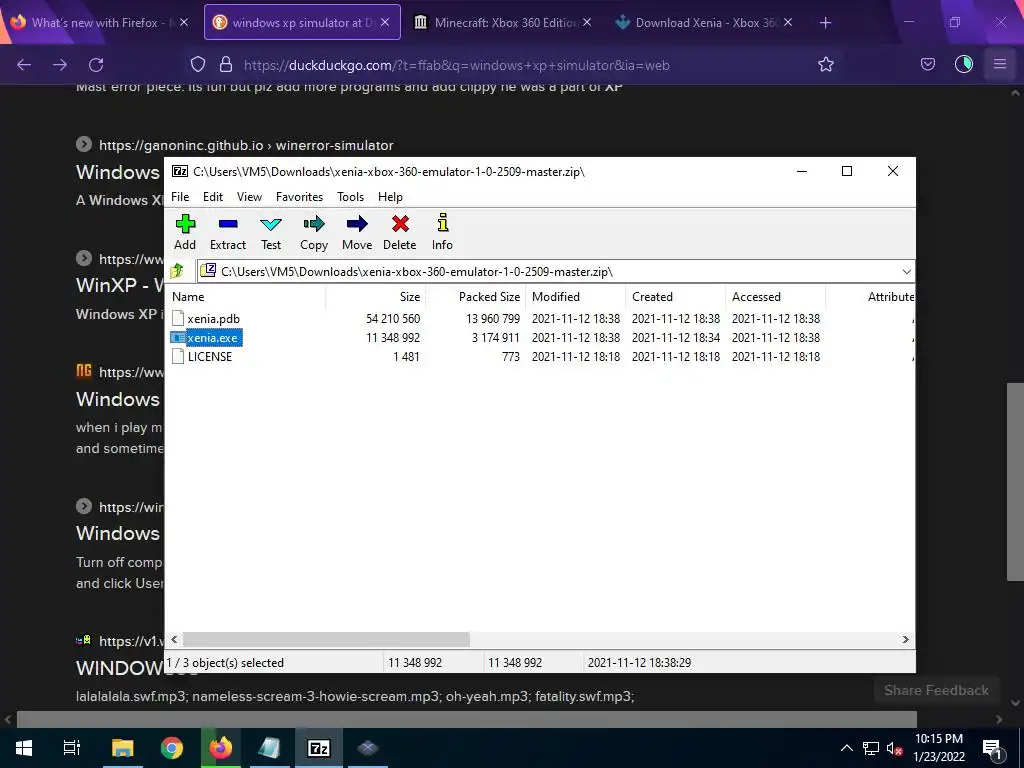Expand the 7-Zip address path dropdown
Screen dimensions: 1024x768
(x=906, y=272)
